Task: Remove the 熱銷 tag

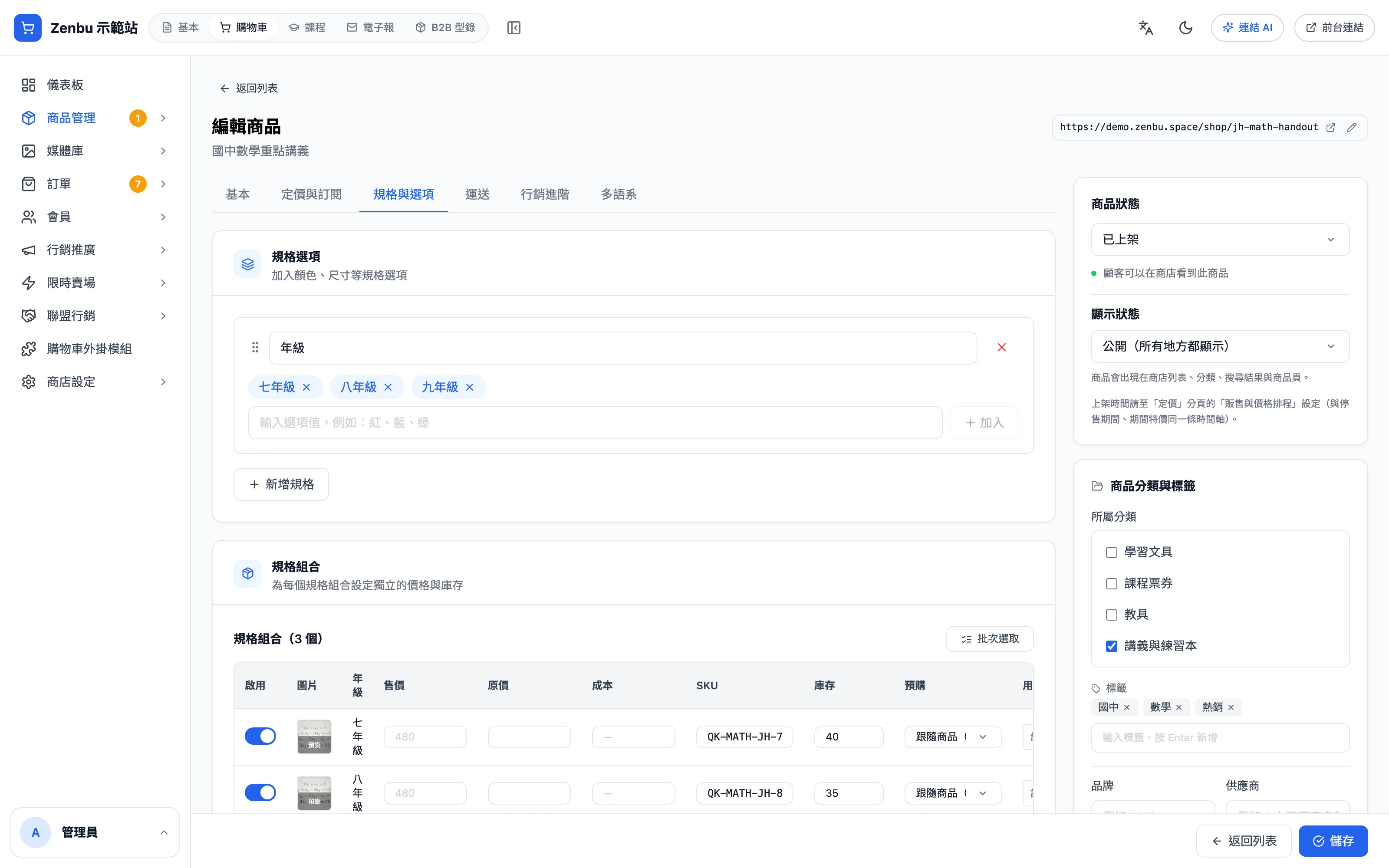Action: click(x=1231, y=707)
